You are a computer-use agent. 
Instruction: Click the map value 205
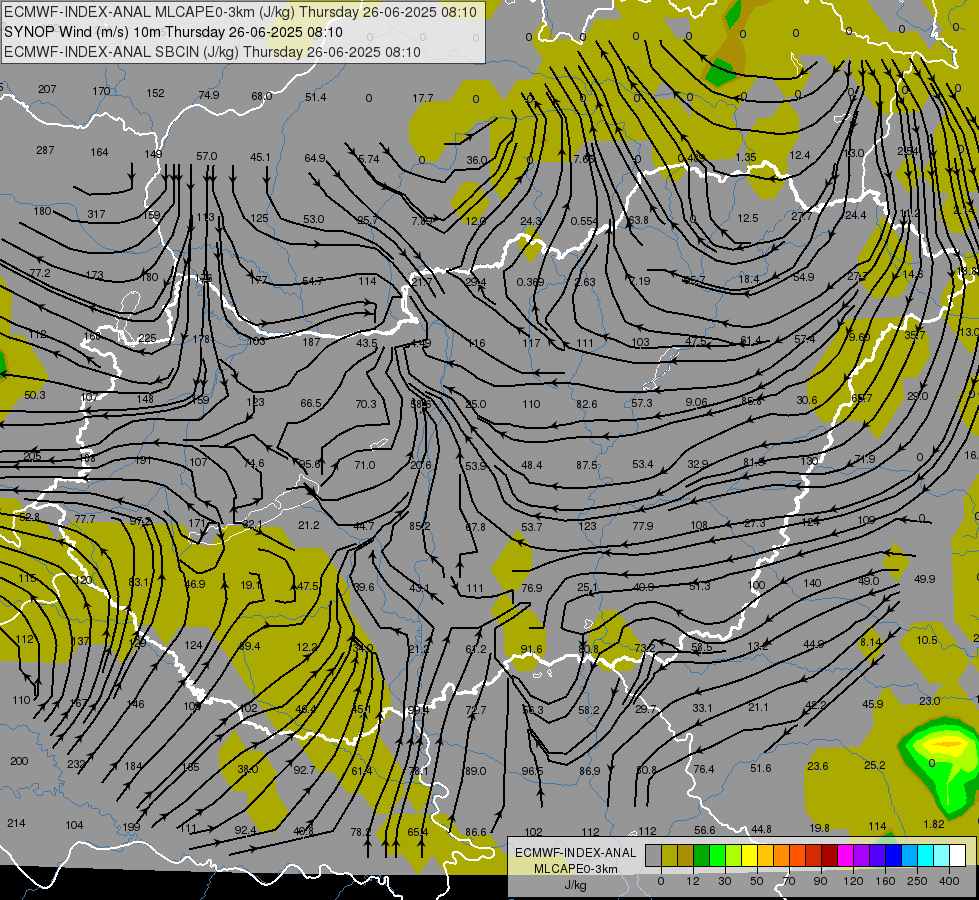pos(32,456)
